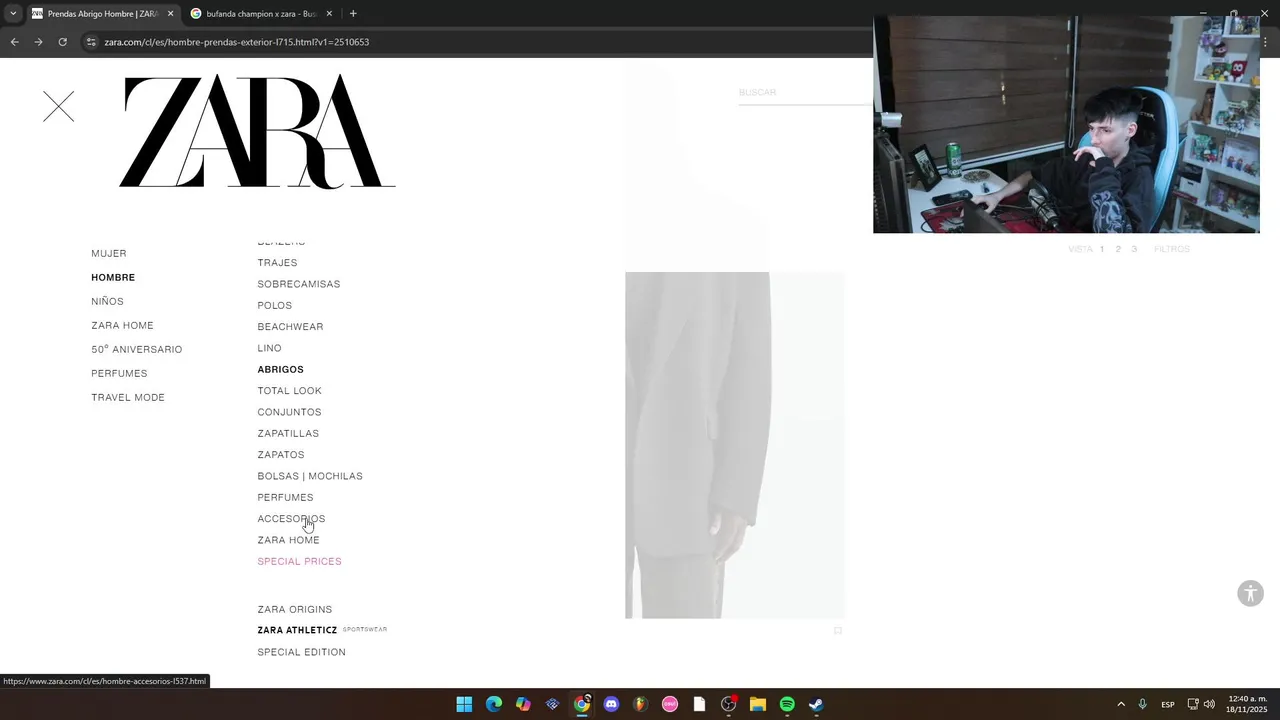
Task: Open BOLSAS | MOCHILAS category
Action: click(310, 476)
